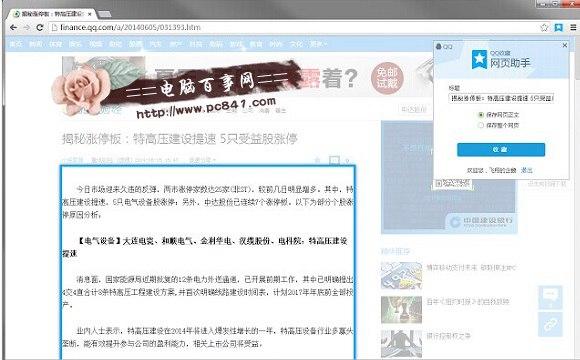580x360 pixels.
Task: Open the first recommended article title link
Action: pyautogui.click(x=471, y=268)
